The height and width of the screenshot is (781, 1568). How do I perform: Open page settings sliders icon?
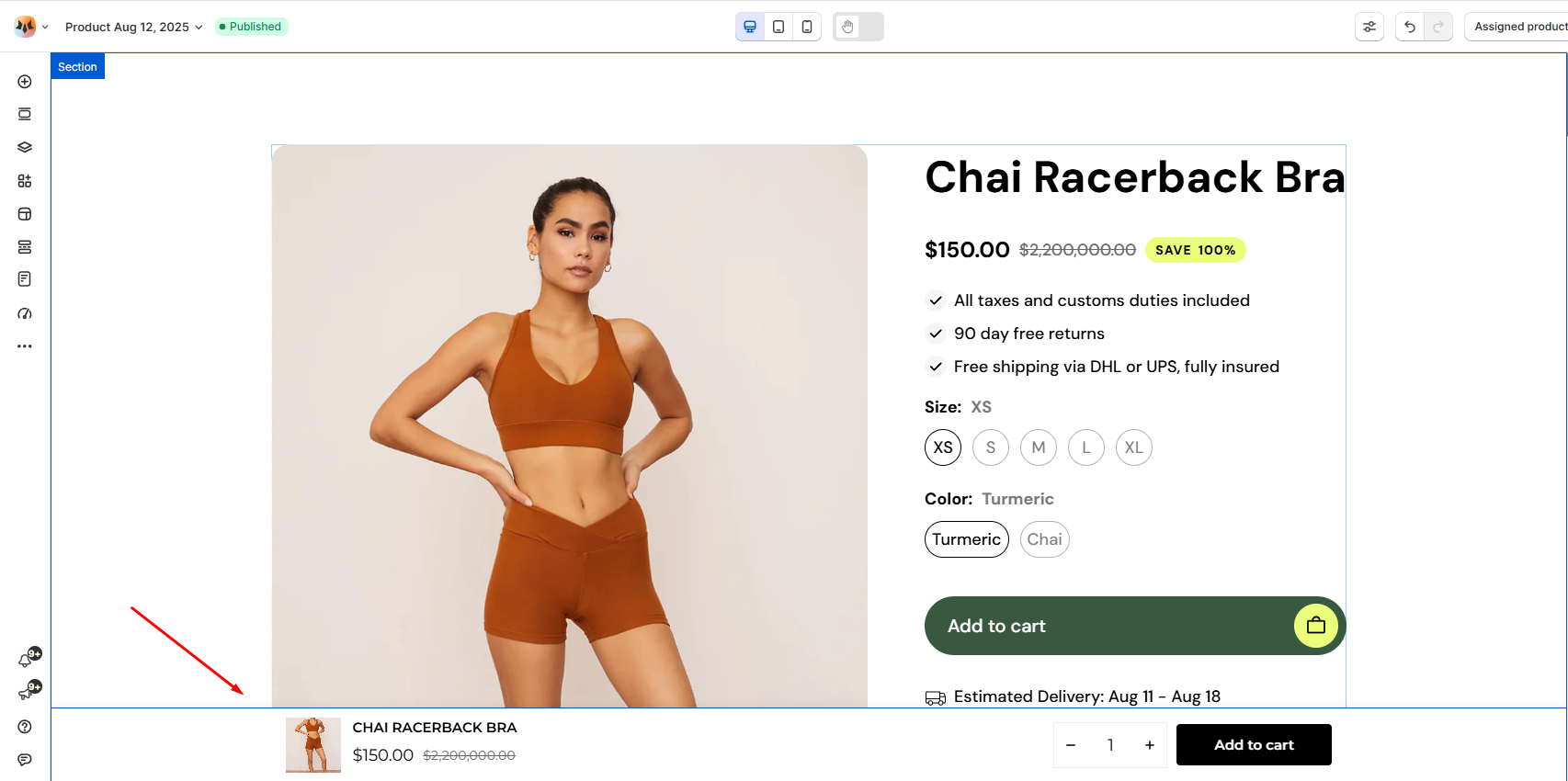click(1369, 27)
